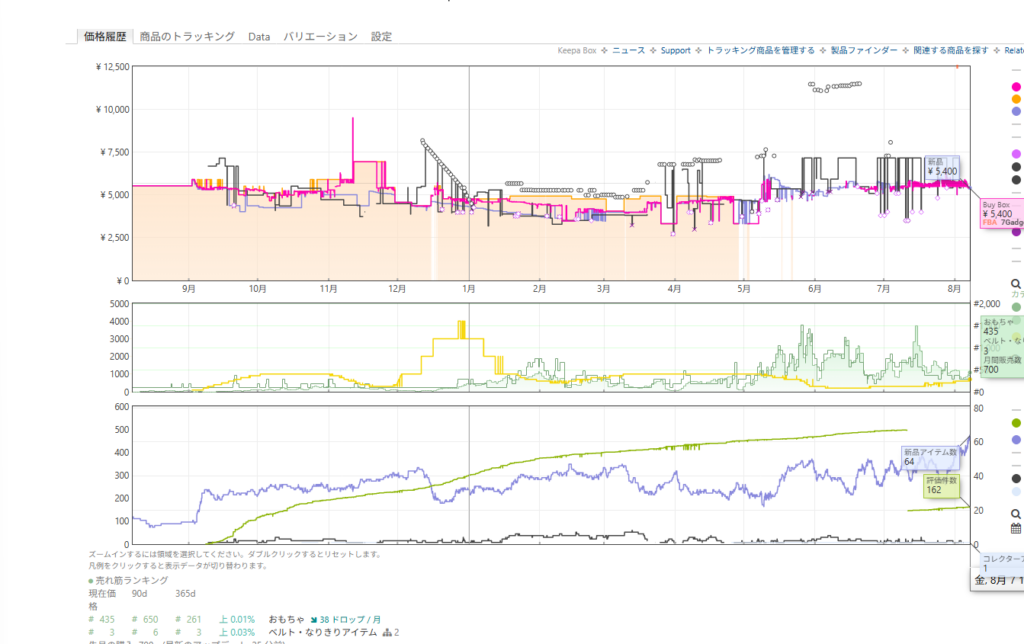The height and width of the screenshot is (644, 1024).
Task: Click the 6月 label on time axis
Action: [814, 289]
